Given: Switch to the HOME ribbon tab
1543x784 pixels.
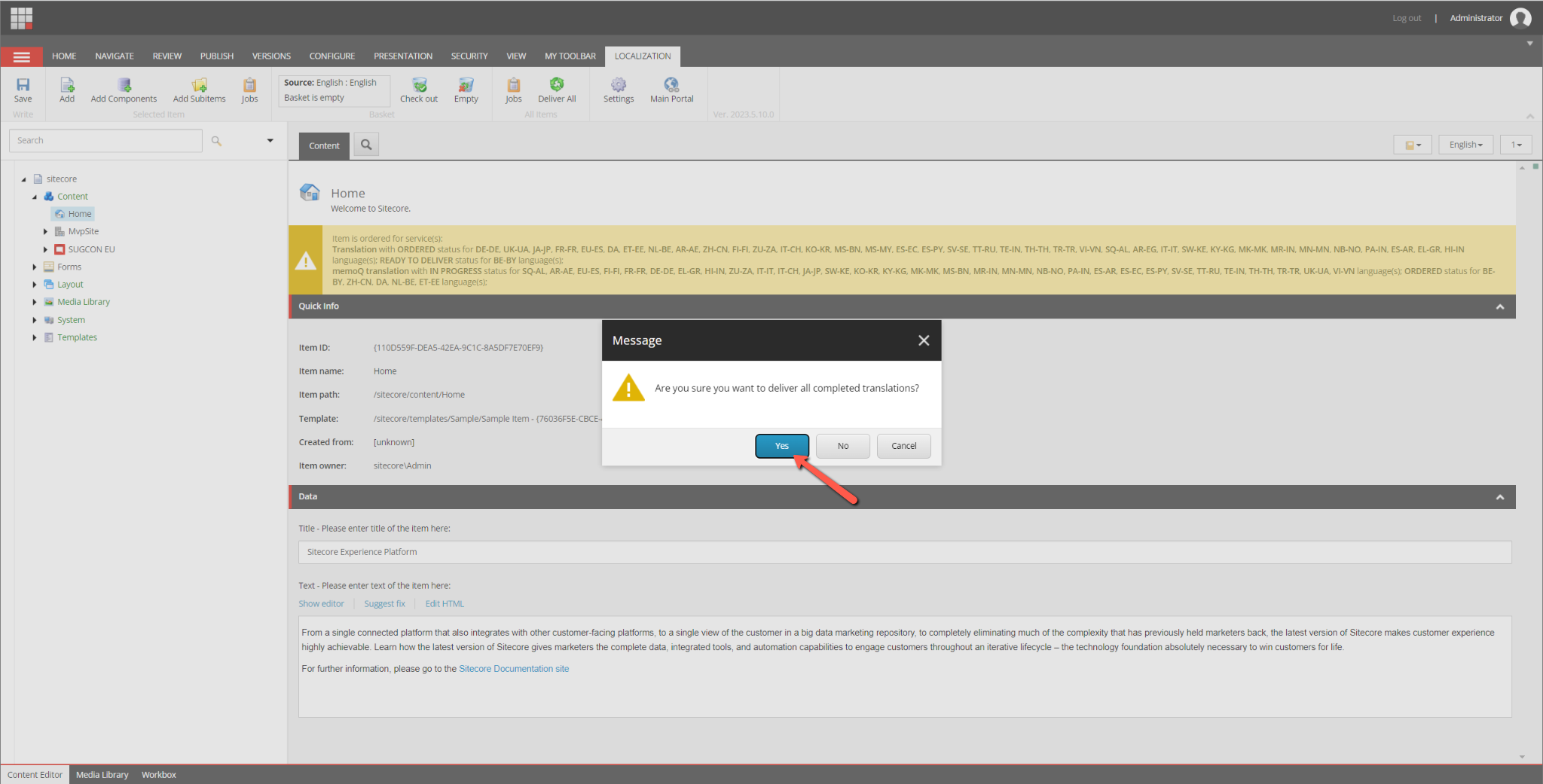Looking at the screenshot, I should pyautogui.click(x=64, y=56).
